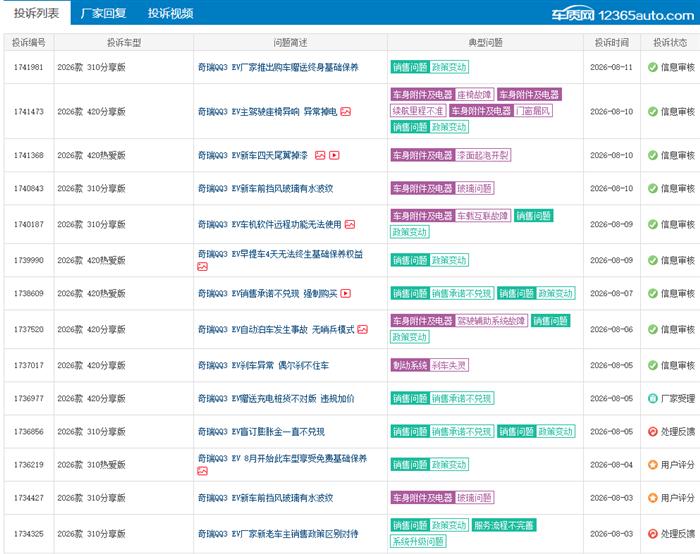Click 门窗漏风 tag
700x554 pixels.
click(x=533, y=111)
